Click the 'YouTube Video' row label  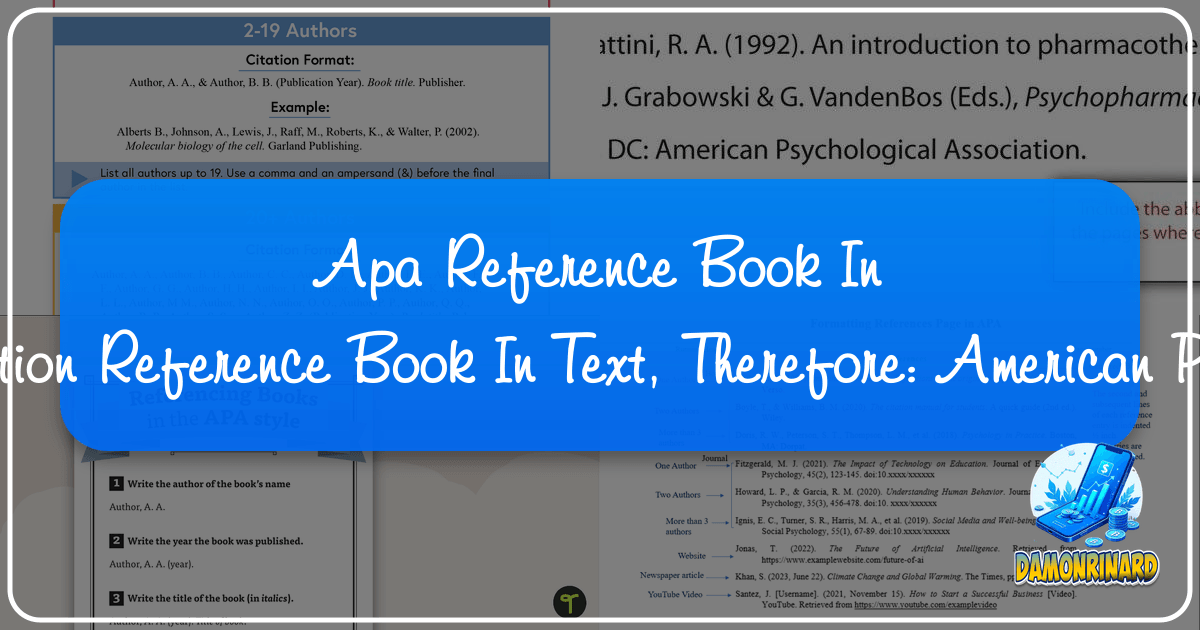pyautogui.click(x=674, y=595)
